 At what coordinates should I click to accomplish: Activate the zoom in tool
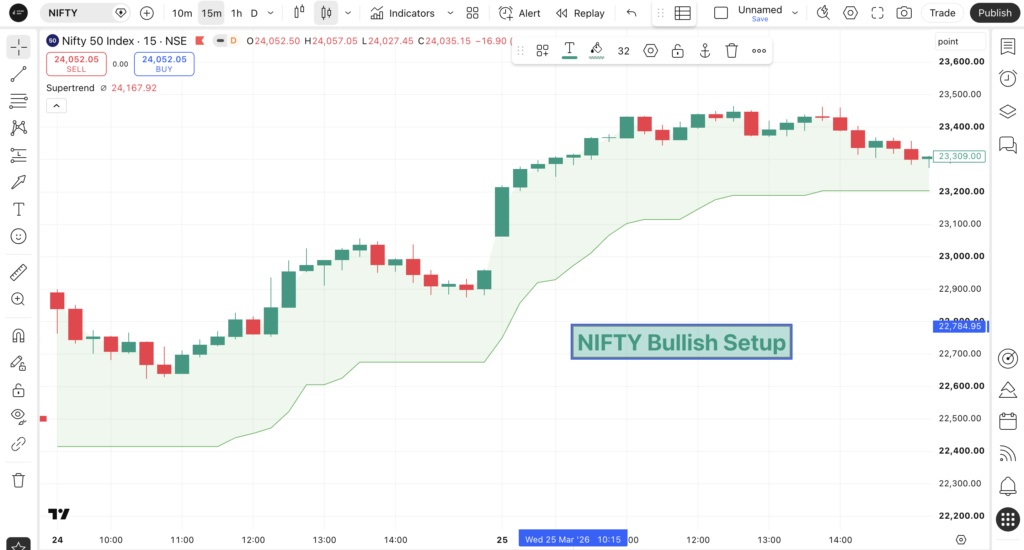click(x=18, y=299)
